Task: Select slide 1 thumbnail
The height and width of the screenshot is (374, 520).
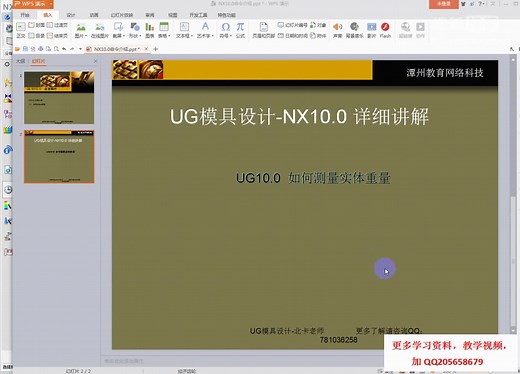Action: coord(59,97)
